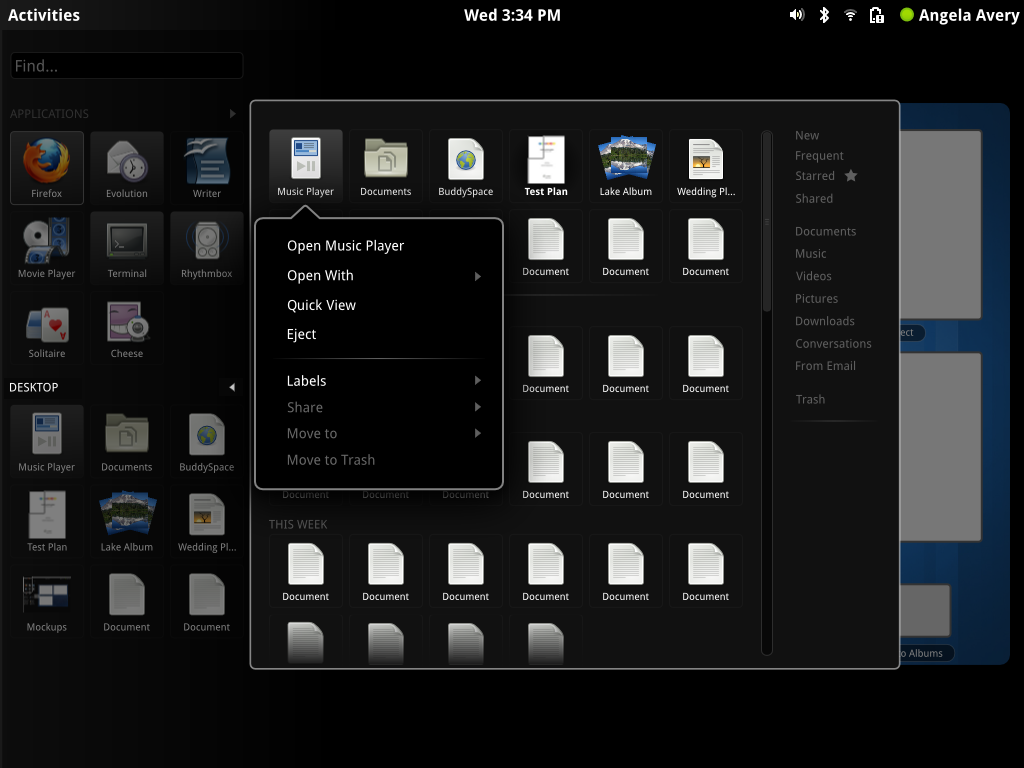Screen dimensions: 1024x768
Task: Open the Terminal application
Action: 126,247
